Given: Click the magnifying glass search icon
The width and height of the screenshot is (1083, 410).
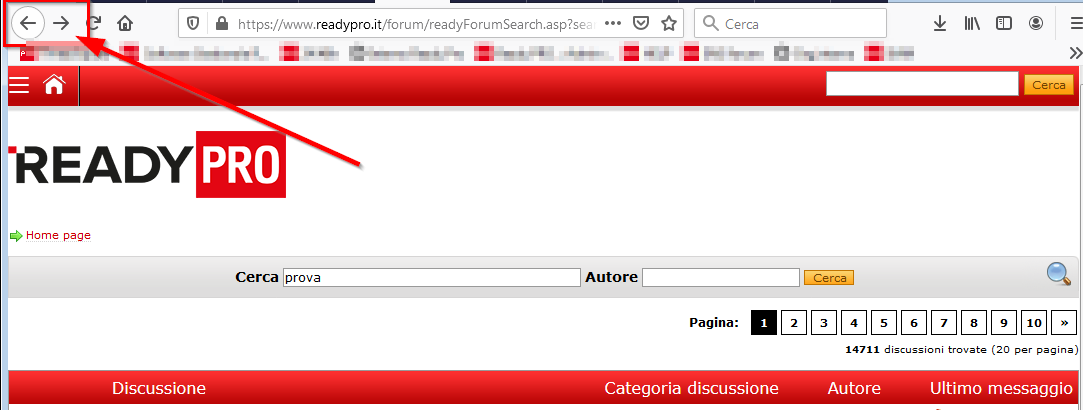Looking at the screenshot, I should (x=1059, y=275).
